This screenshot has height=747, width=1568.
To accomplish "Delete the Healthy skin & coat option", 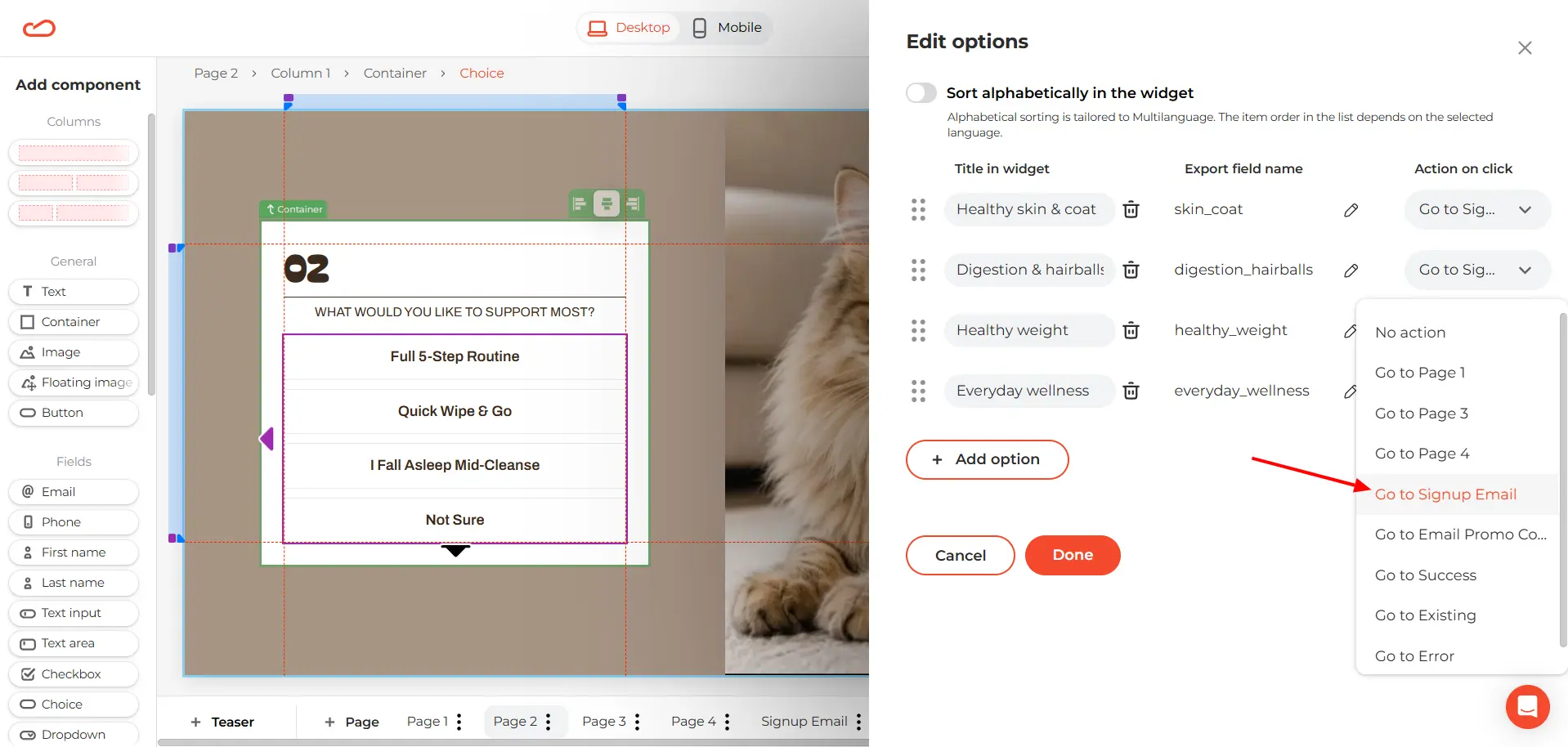I will pos(1131,210).
